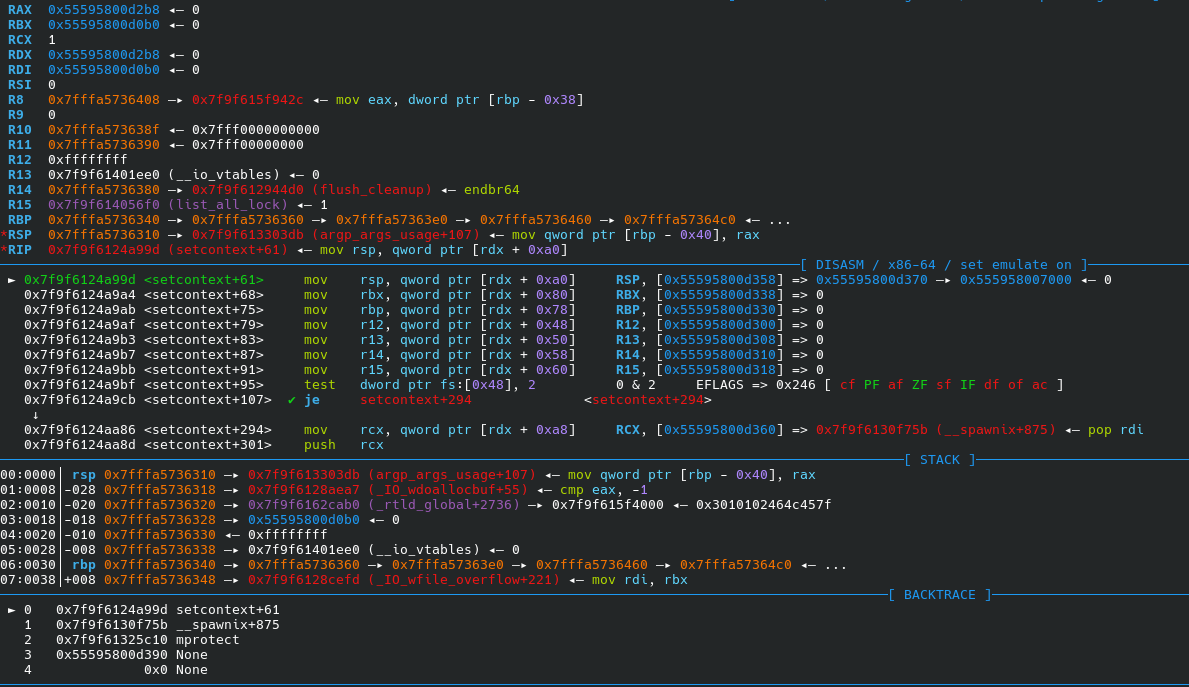Select the STACK section header label
1189x687 pixels.
pyautogui.click(x=940, y=460)
